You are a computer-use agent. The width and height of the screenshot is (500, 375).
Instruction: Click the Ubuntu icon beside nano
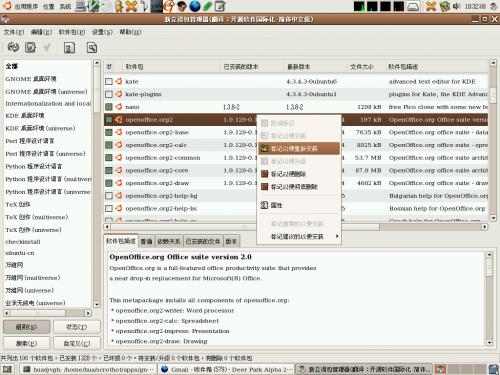coord(119,107)
